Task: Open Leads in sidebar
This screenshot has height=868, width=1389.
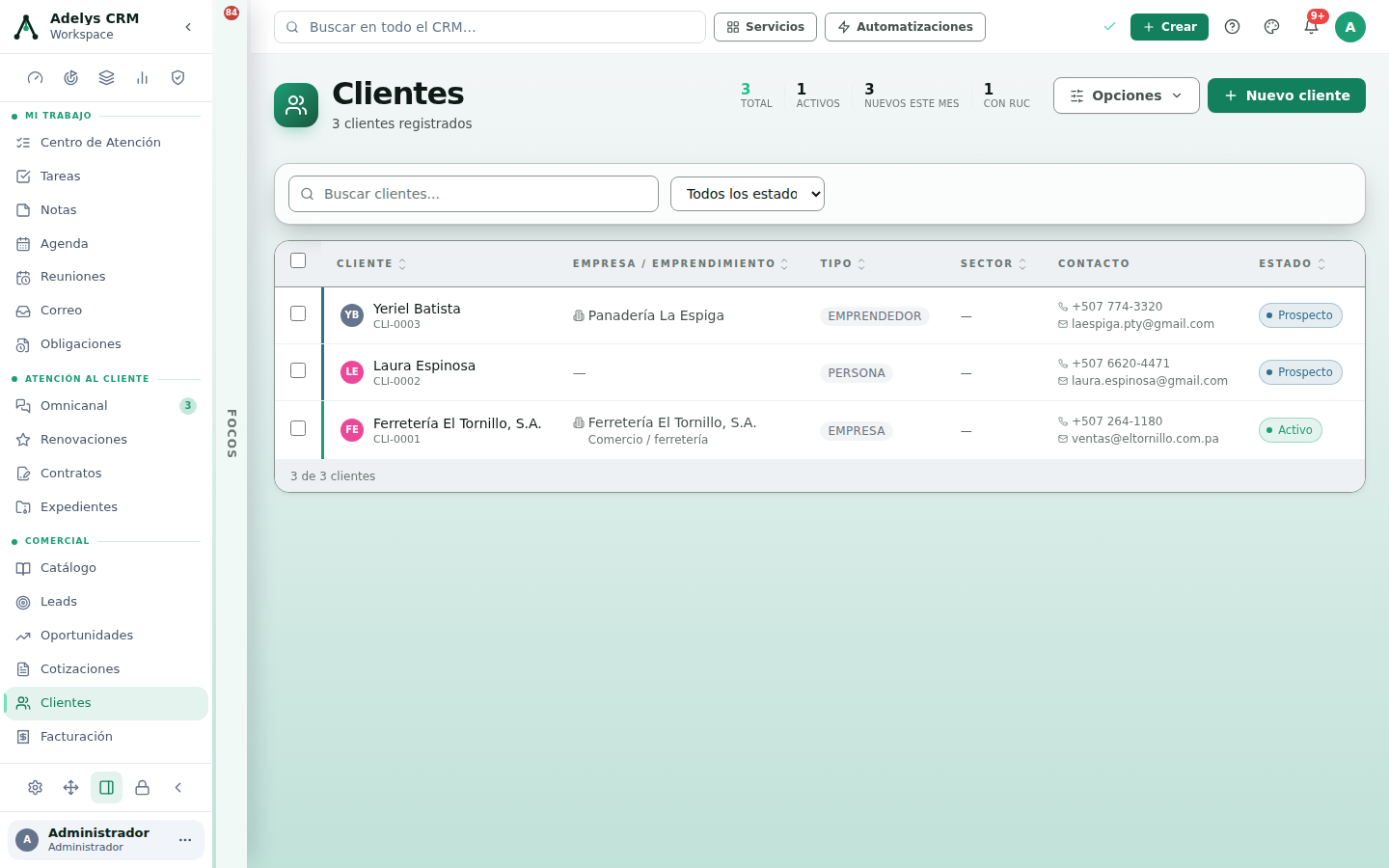Action: (x=106, y=602)
